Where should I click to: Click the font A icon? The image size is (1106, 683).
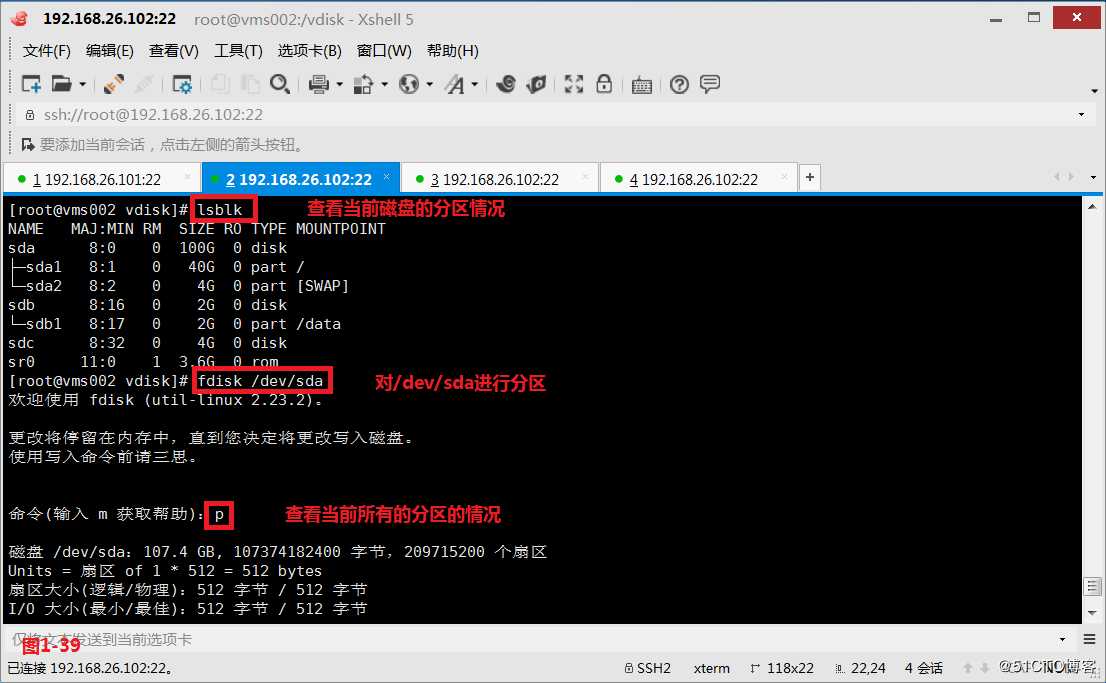[455, 85]
